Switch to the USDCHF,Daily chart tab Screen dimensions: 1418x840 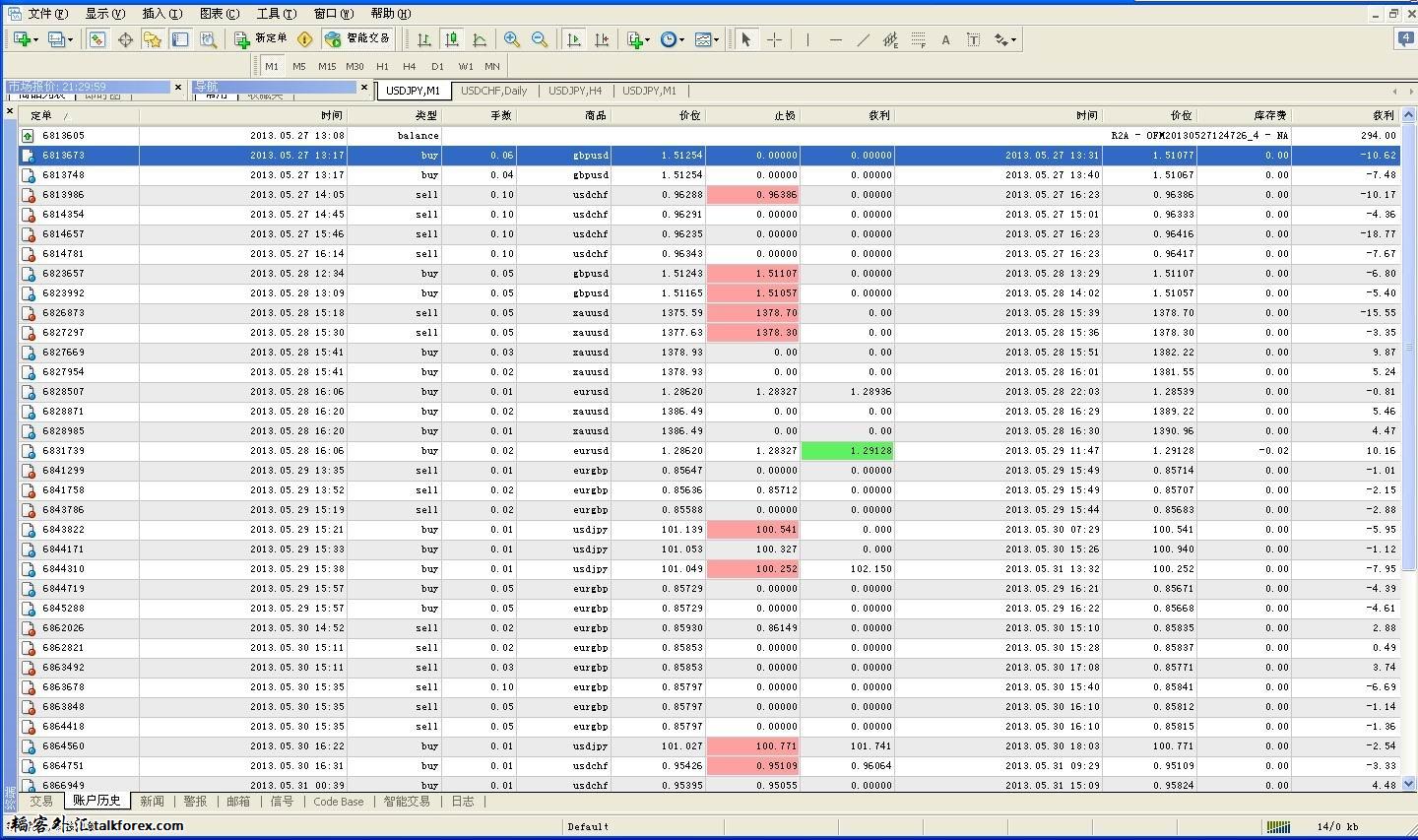(493, 91)
